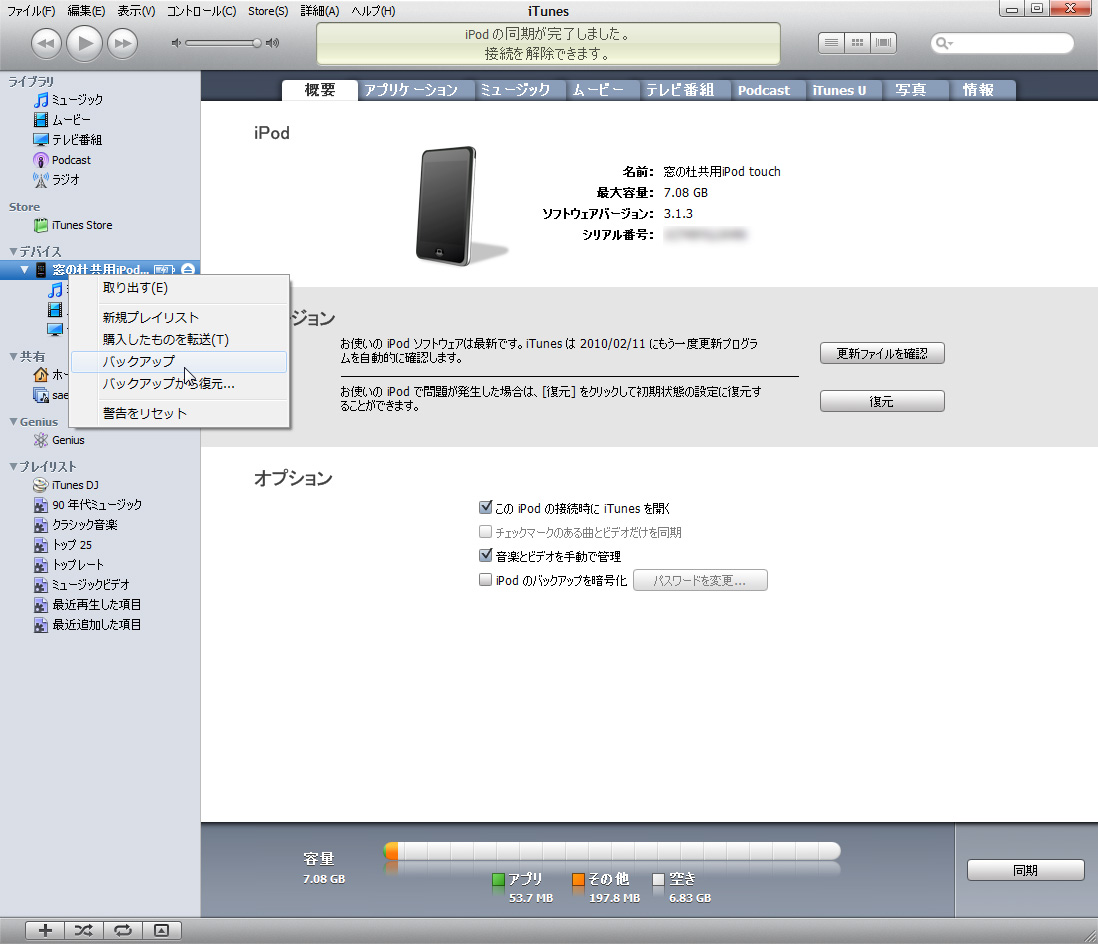Uncheck この iPod の接続時に iTunes を開く

pyautogui.click(x=485, y=507)
